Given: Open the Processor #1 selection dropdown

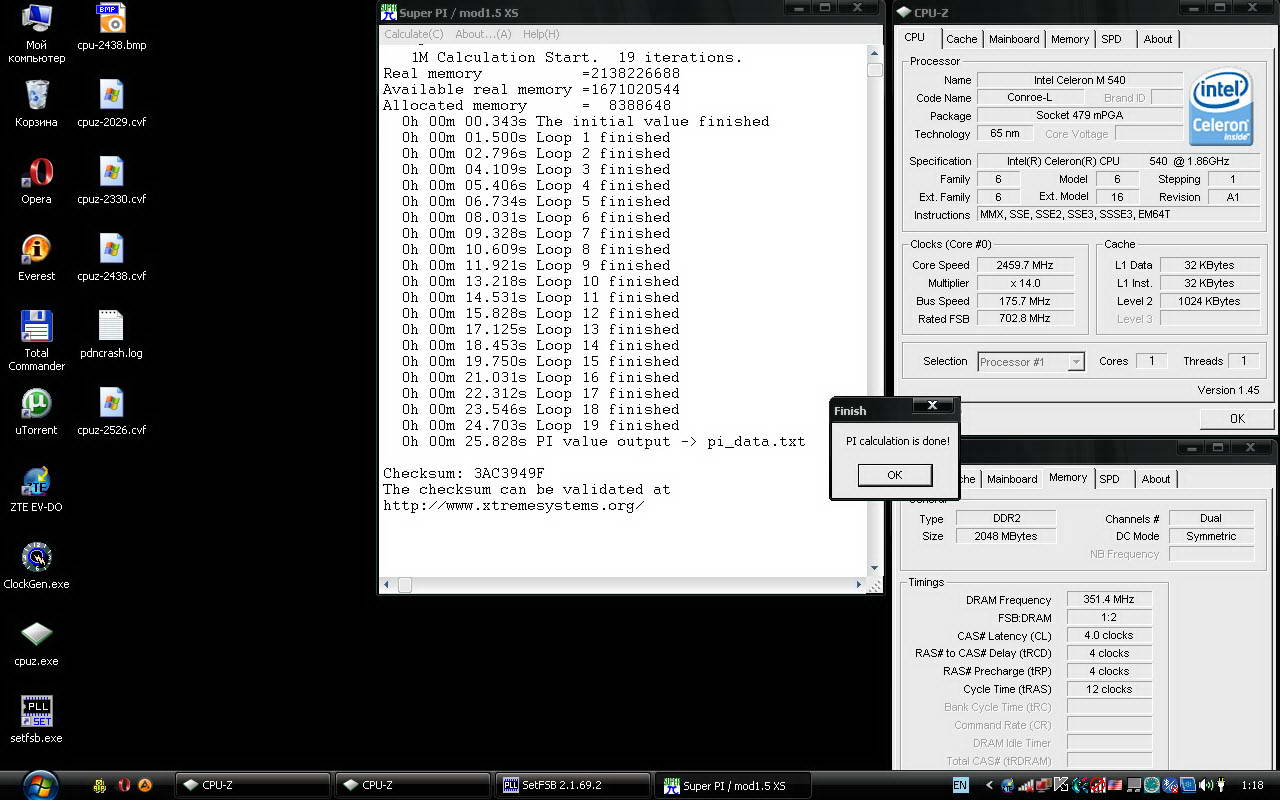Looking at the screenshot, I should (x=1031, y=362).
